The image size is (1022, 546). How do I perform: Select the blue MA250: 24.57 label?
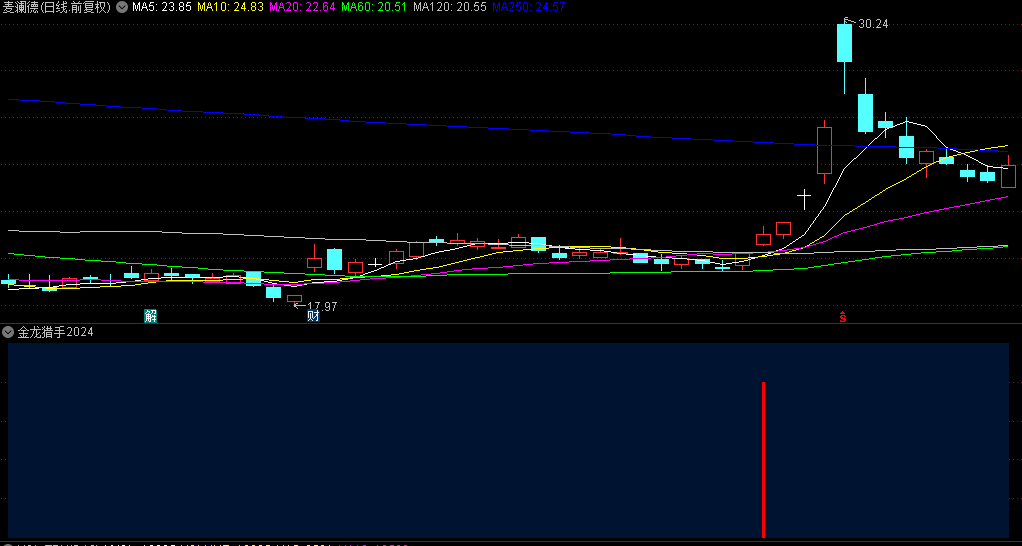(529, 7)
